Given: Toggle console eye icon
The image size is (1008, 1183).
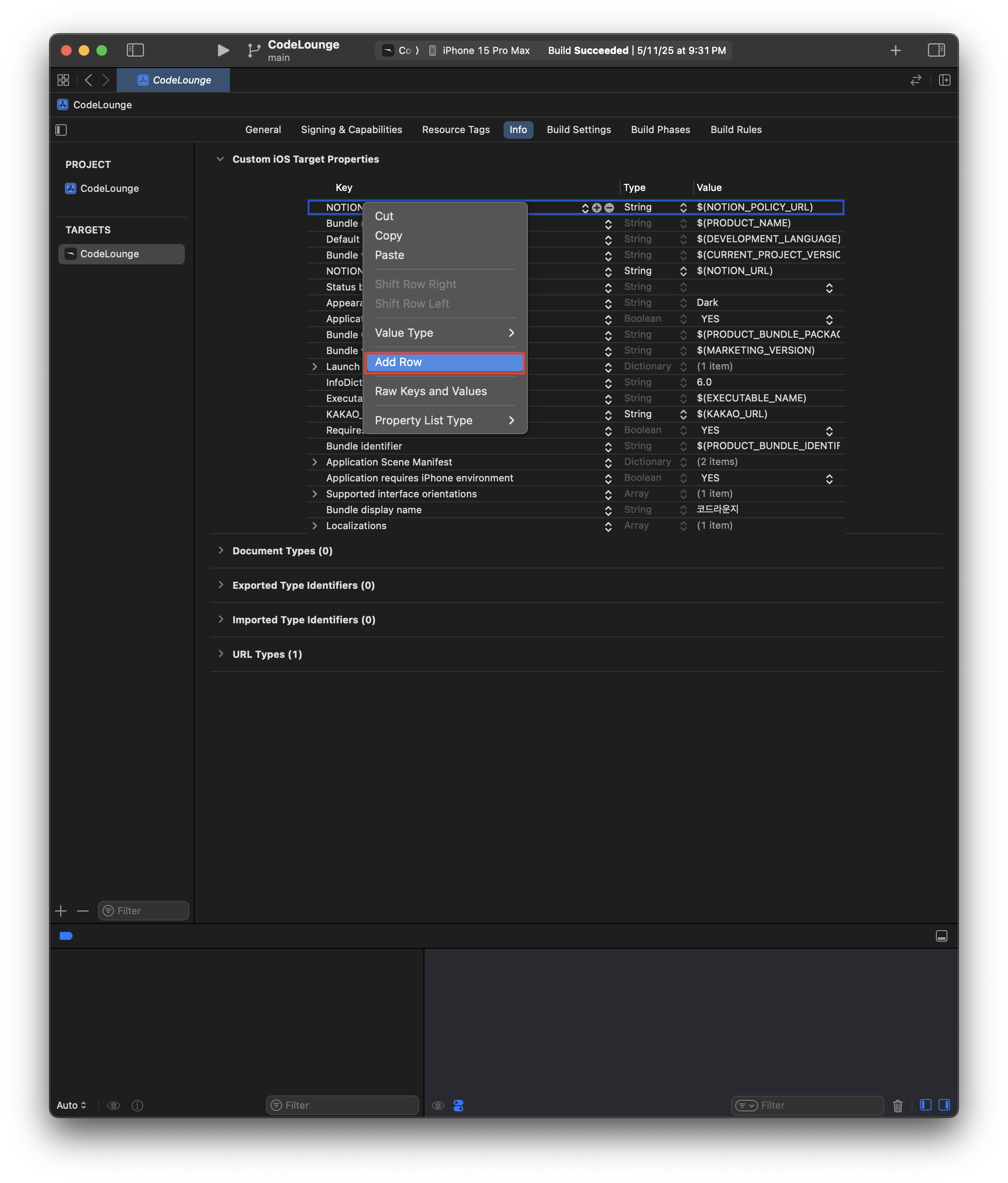Looking at the screenshot, I should tap(438, 1105).
